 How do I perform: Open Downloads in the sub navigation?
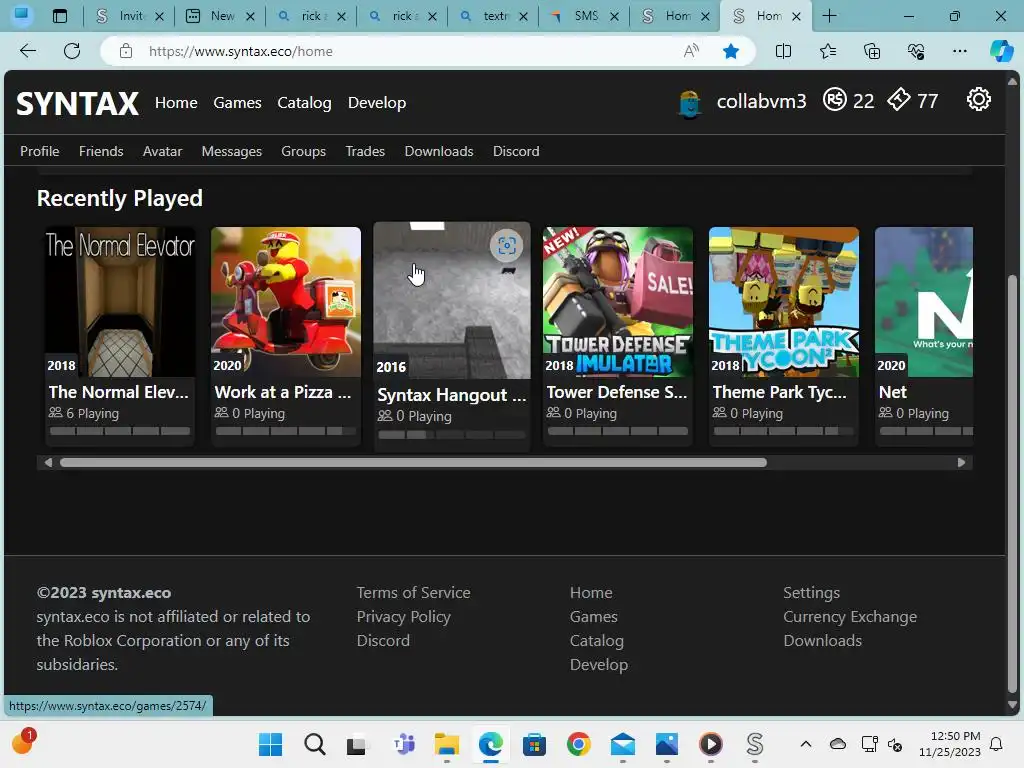tap(439, 151)
